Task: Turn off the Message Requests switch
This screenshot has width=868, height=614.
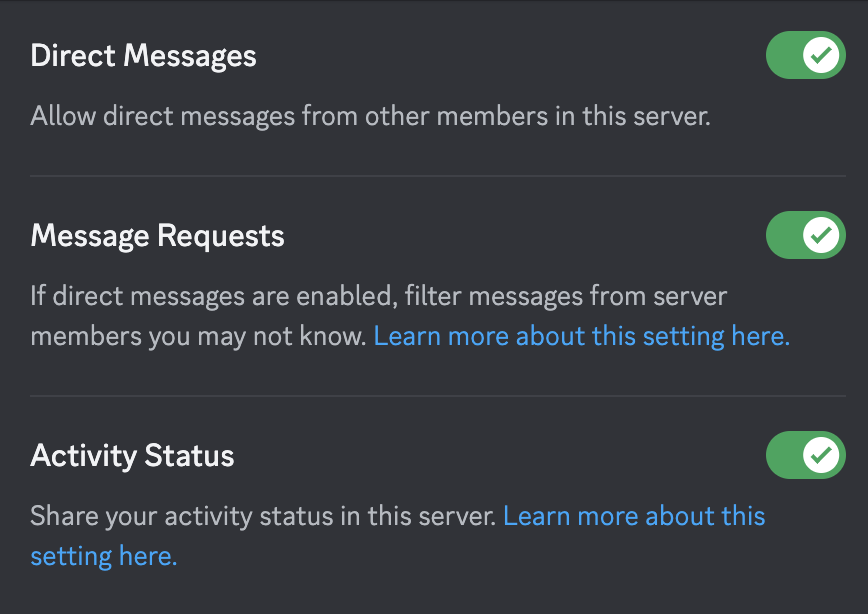Action: pyautogui.click(x=805, y=235)
